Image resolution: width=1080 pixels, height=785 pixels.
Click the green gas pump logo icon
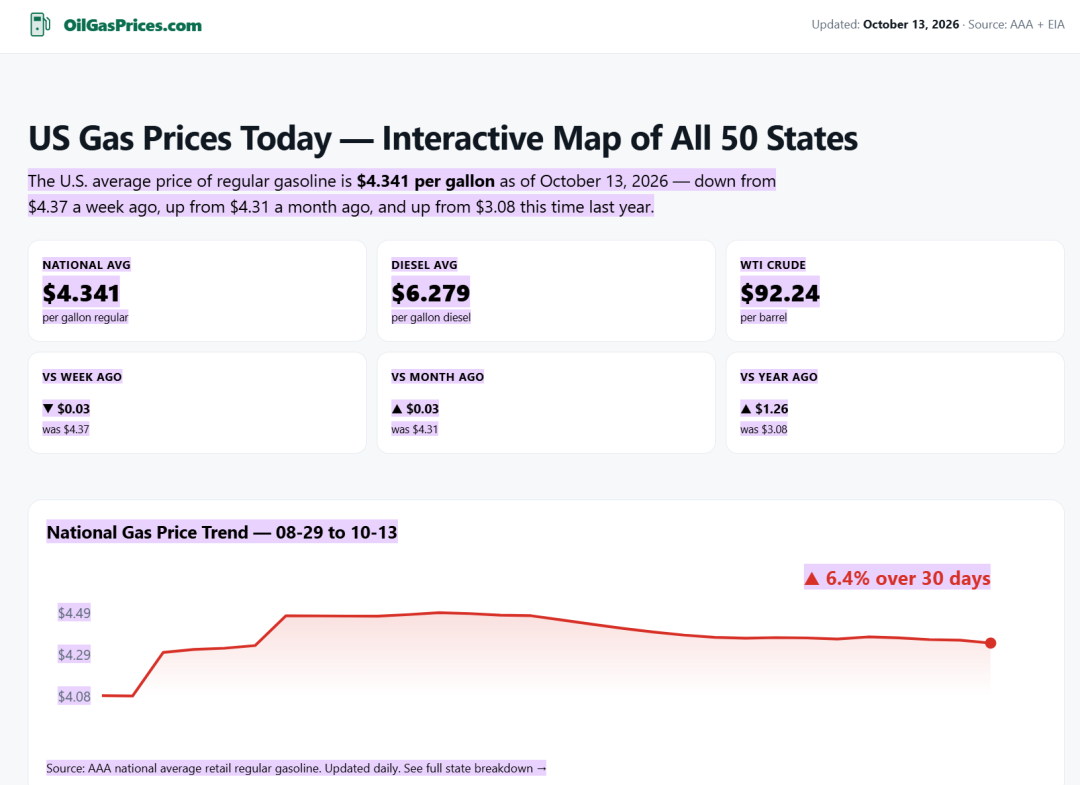coord(40,25)
